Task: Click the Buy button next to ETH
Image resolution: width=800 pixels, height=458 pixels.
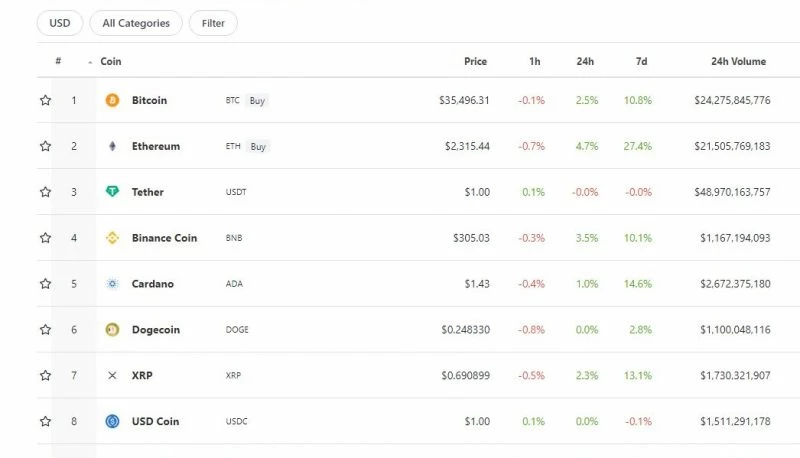Action: [x=258, y=146]
